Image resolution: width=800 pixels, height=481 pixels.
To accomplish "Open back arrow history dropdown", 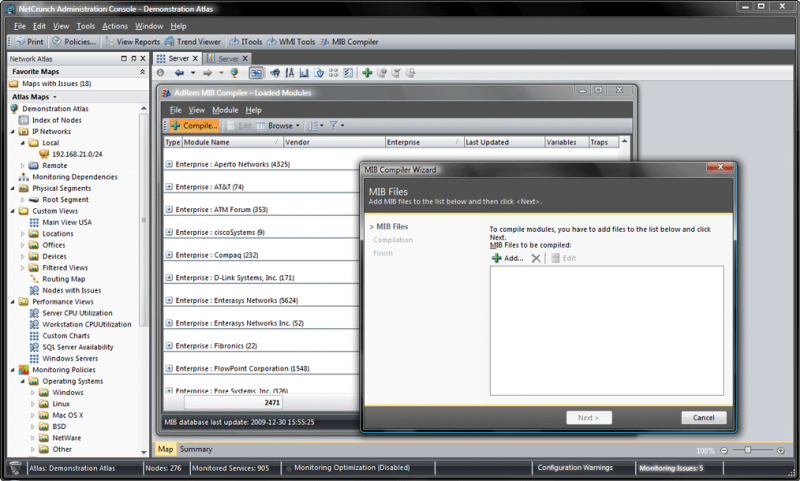I will pos(193,73).
